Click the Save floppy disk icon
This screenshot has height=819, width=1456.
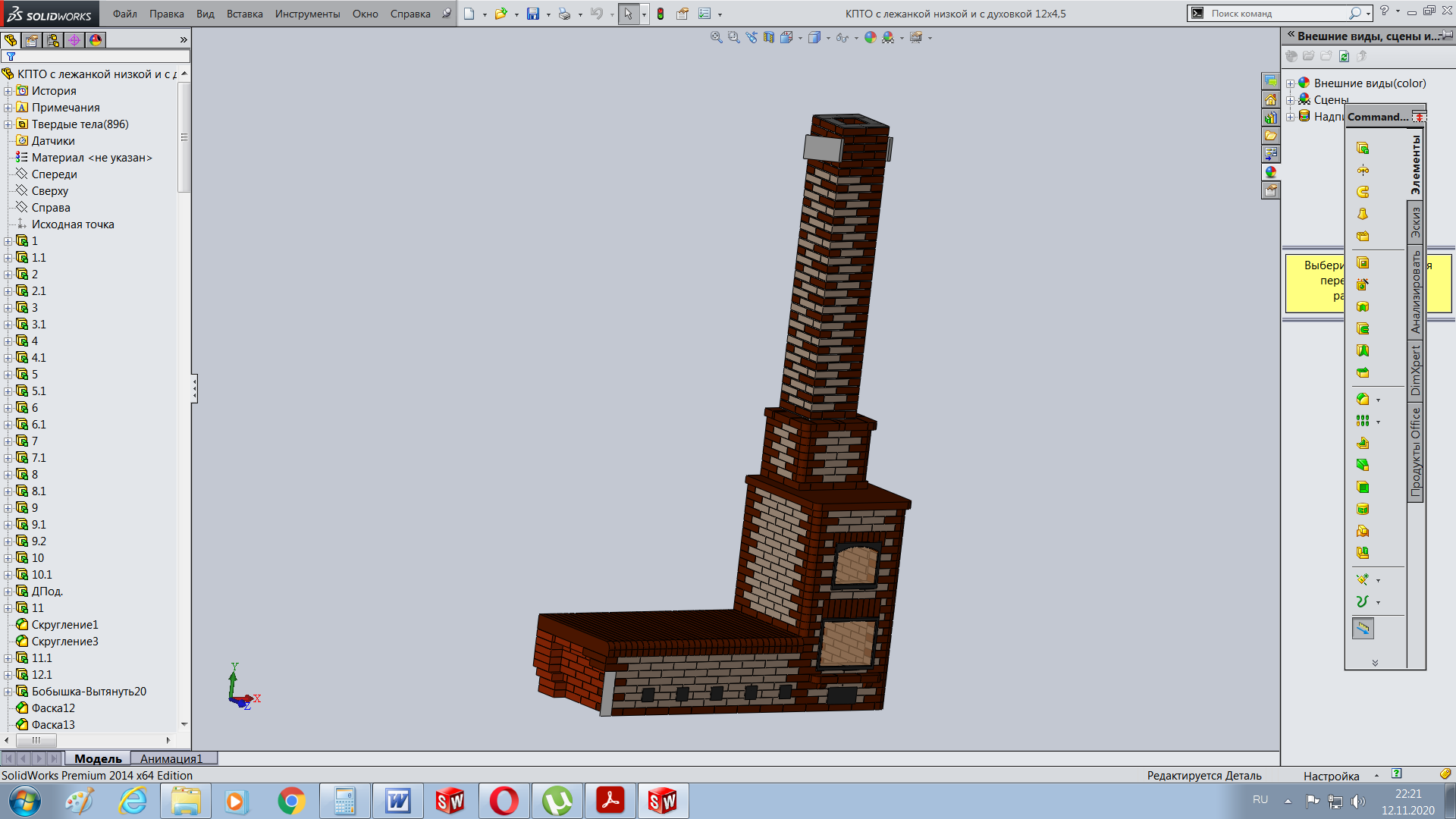[533, 14]
